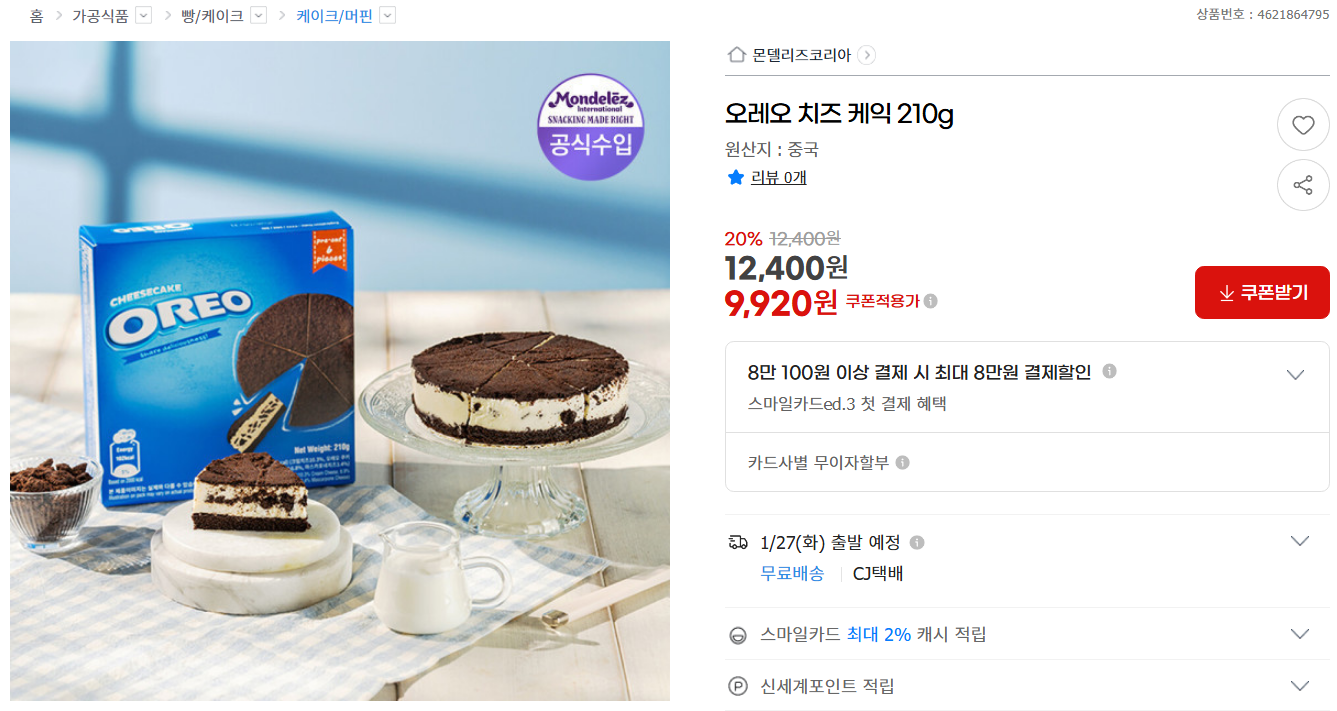The image size is (1337, 711).
Task: Open the 가공식품 breadcrumb dropdown
Action: [x=143, y=15]
